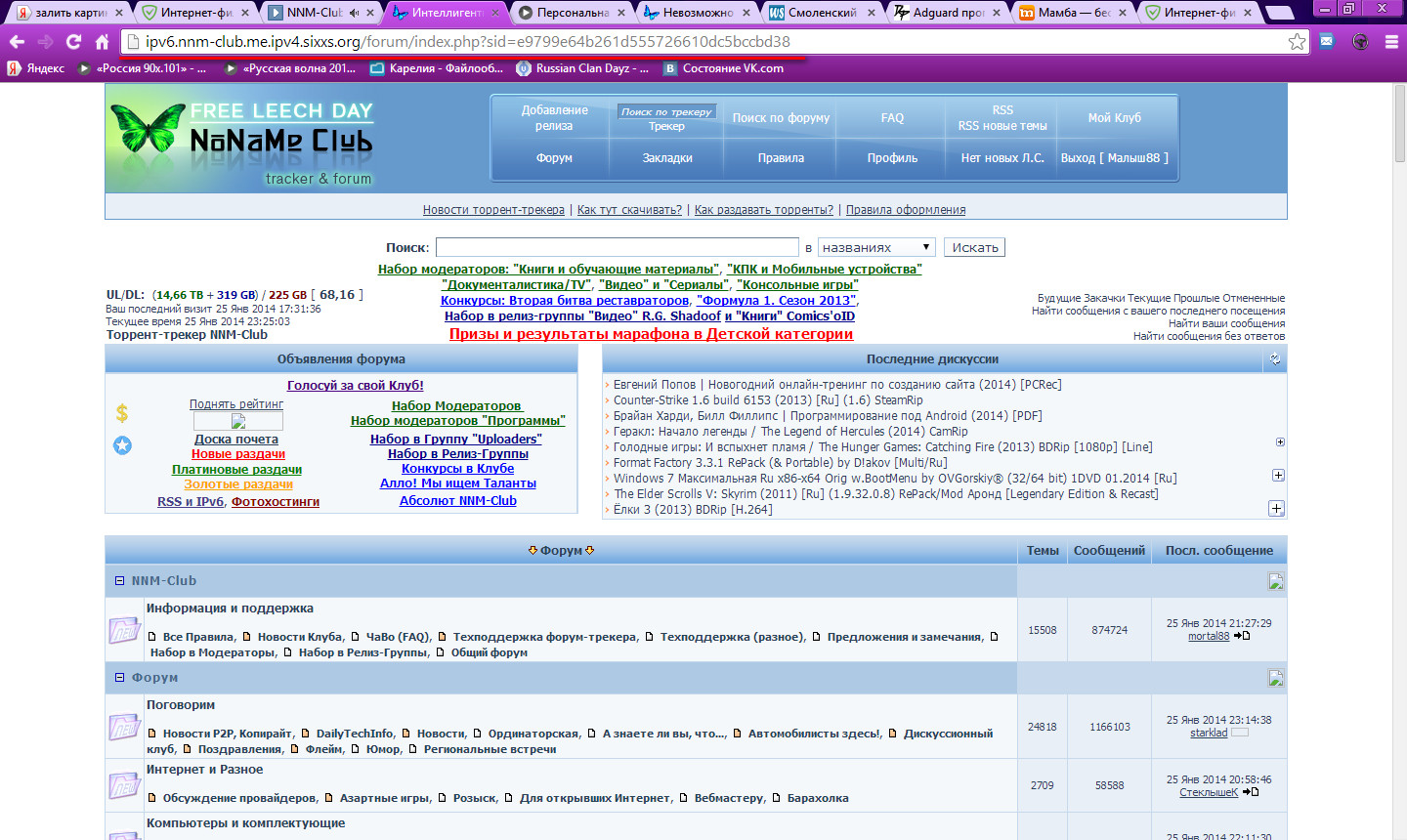Click the Искать search button

974,248
